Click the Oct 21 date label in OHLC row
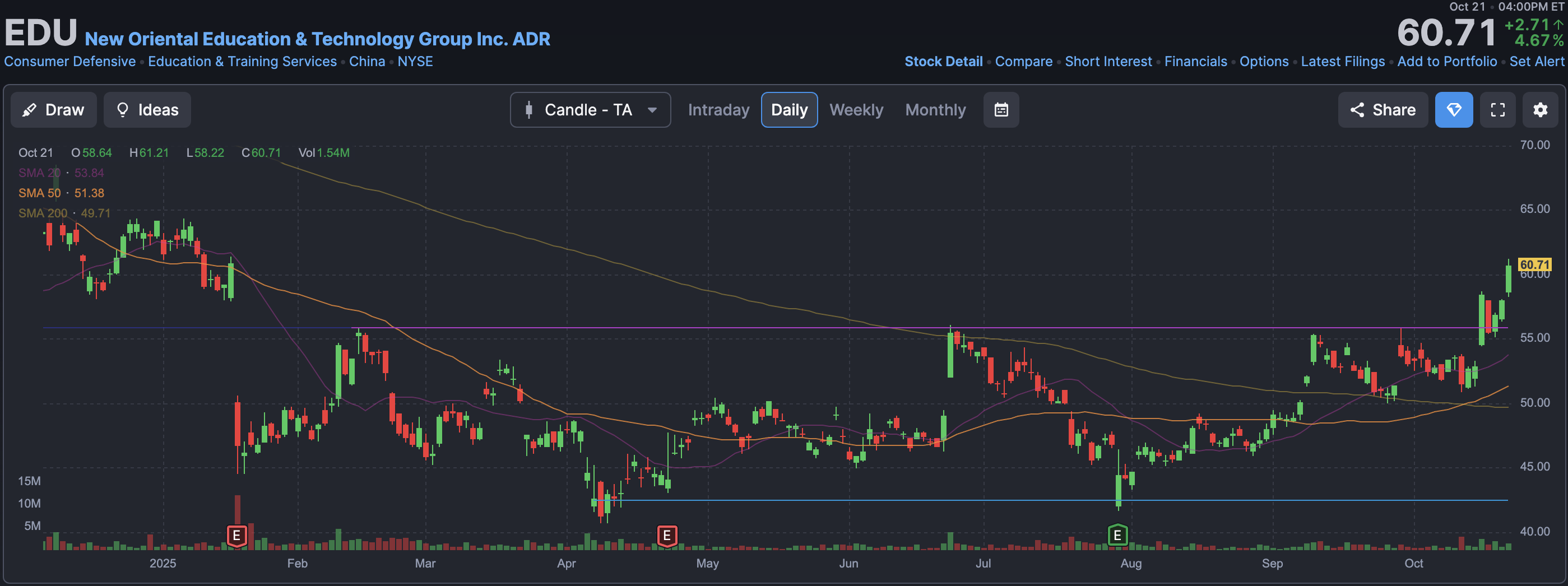The height and width of the screenshot is (586, 1568). [x=35, y=153]
